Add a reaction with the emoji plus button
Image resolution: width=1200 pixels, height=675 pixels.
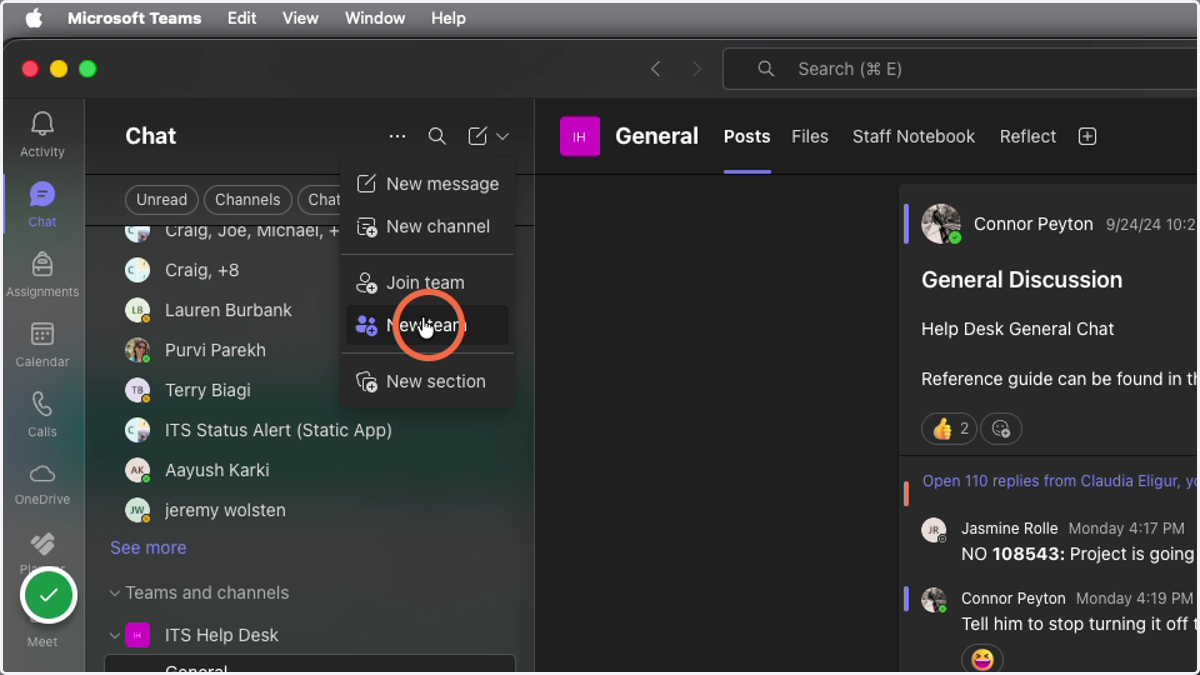[x=1001, y=429]
